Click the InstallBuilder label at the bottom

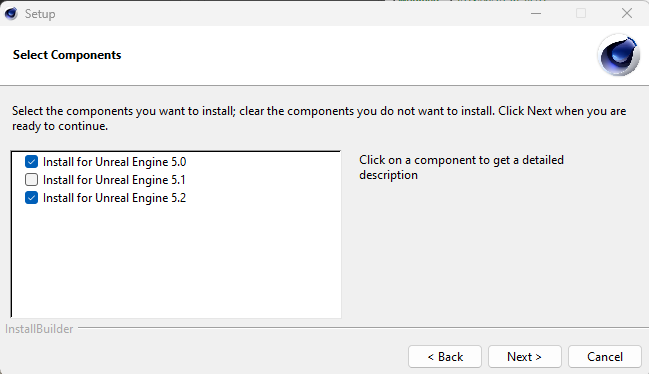(x=39, y=329)
